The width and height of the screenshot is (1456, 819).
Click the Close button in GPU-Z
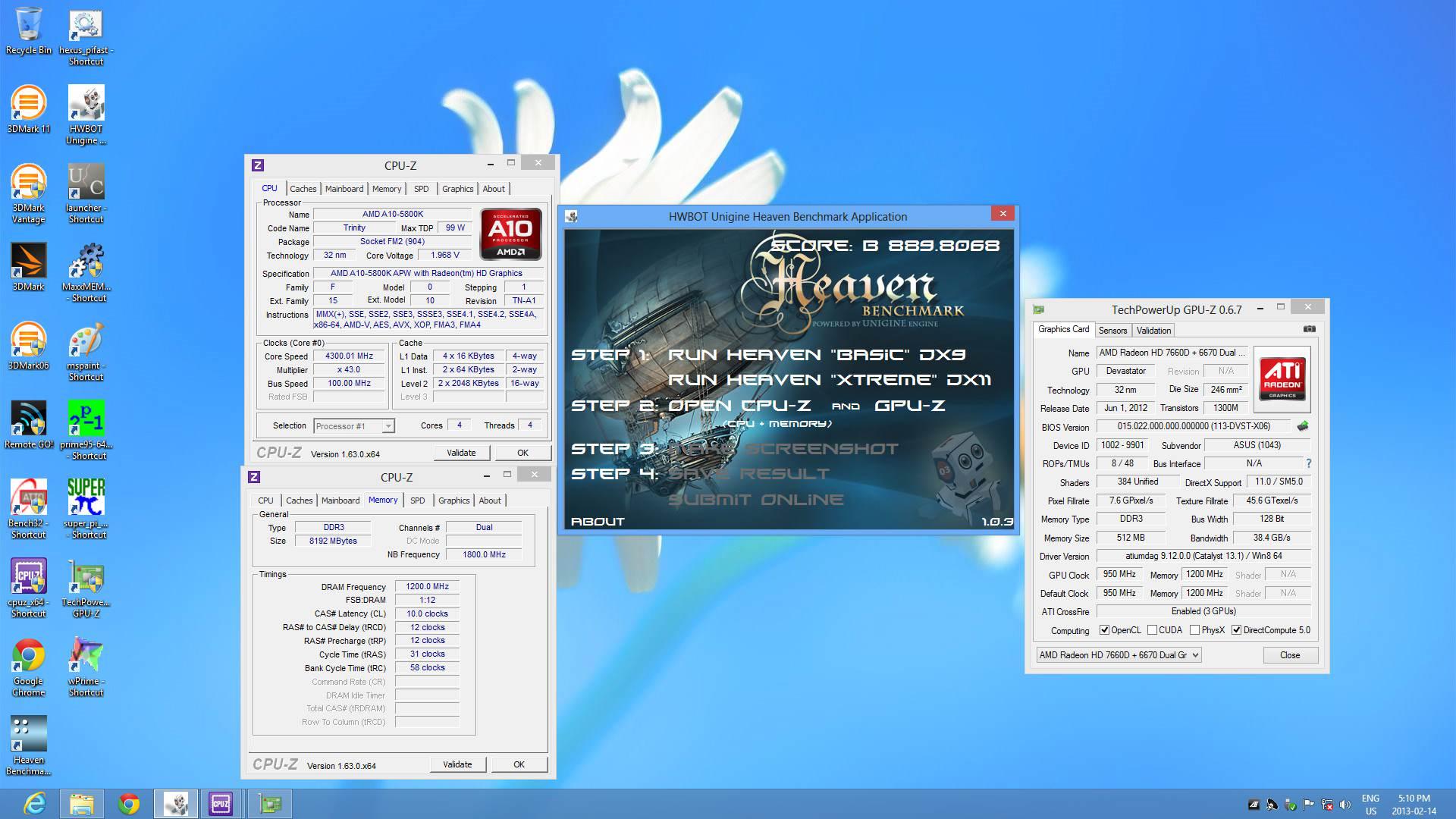tap(1290, 655)
